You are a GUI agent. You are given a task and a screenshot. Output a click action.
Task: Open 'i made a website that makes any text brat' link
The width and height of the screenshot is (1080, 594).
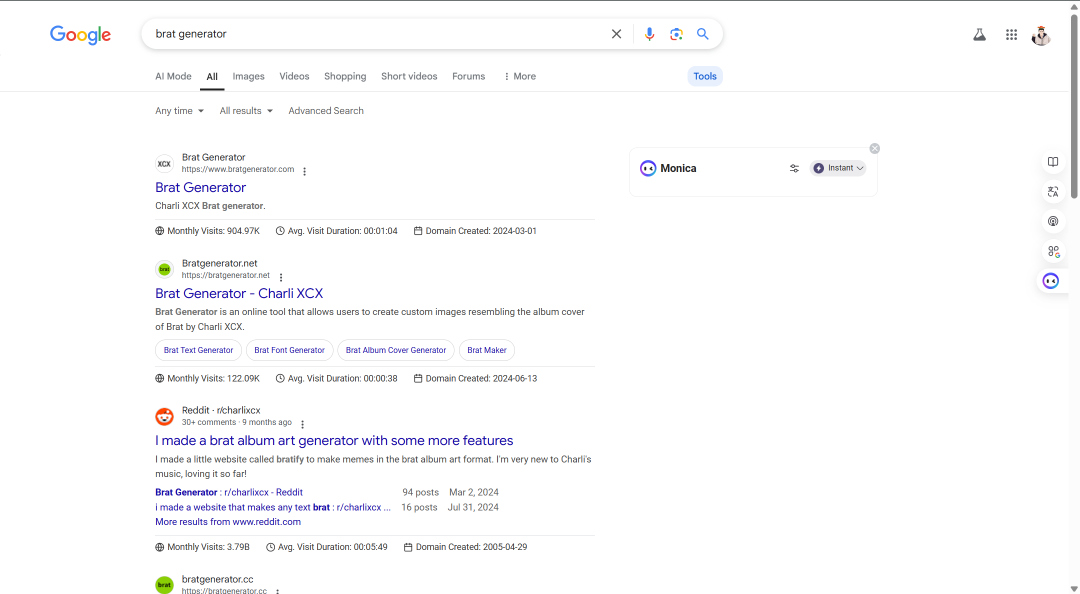point(273,507)
